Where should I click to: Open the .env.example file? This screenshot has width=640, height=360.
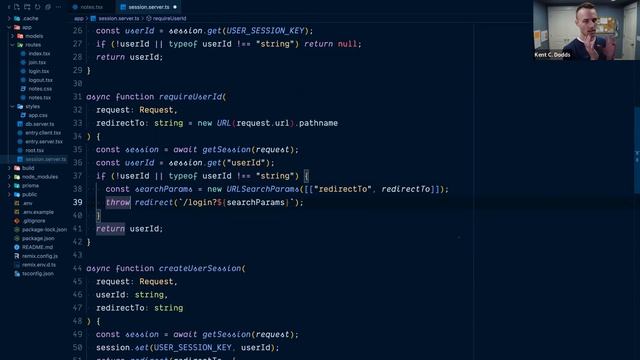(38, 212)
